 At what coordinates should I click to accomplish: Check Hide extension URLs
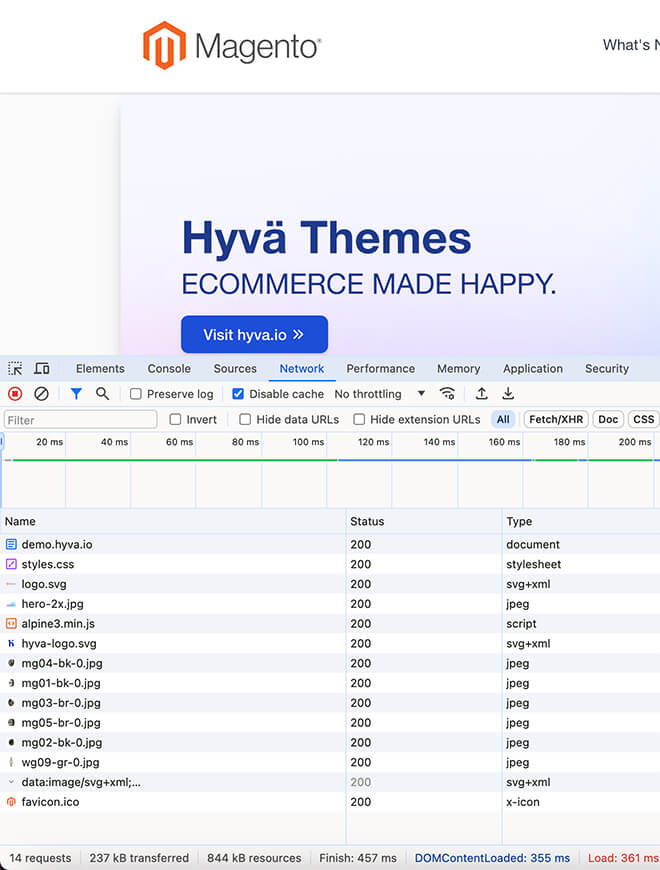coord(359,419)
